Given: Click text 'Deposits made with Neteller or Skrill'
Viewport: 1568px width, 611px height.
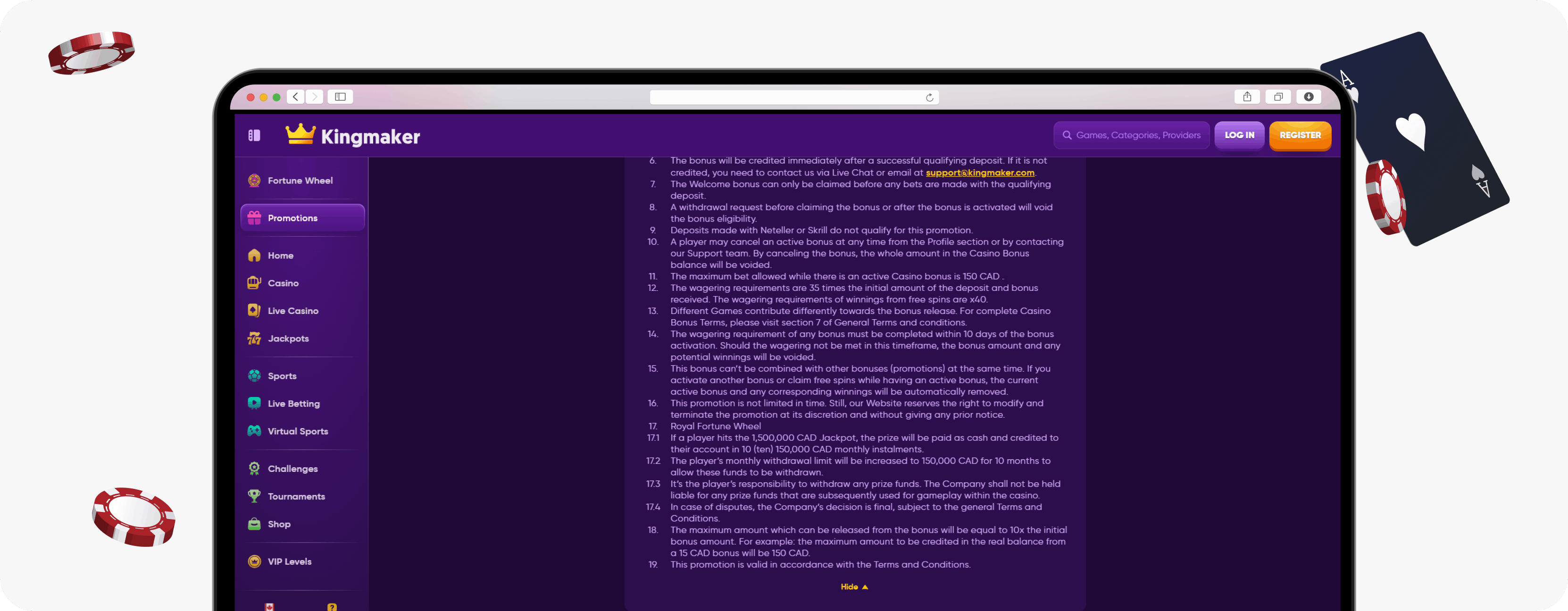Looking at the screenshot, I should point(749,230).
